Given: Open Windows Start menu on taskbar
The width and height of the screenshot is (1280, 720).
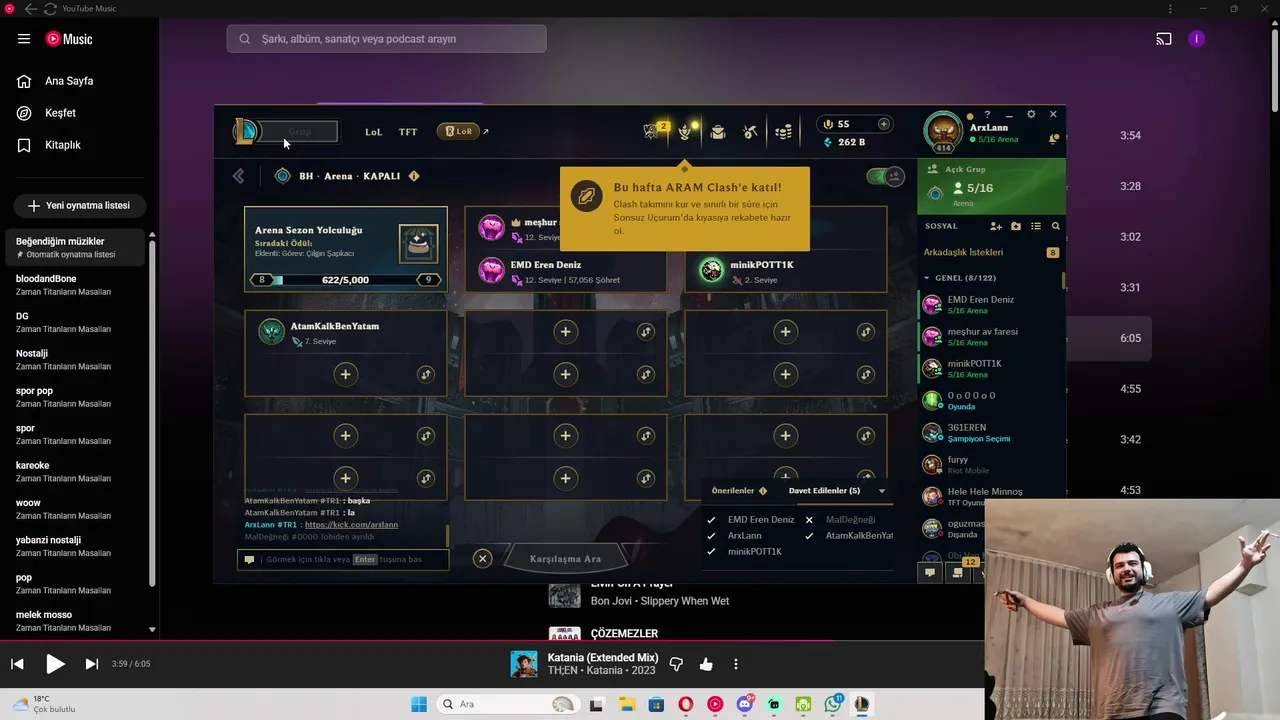Looking at the screenshot, I should click(418, 704).
